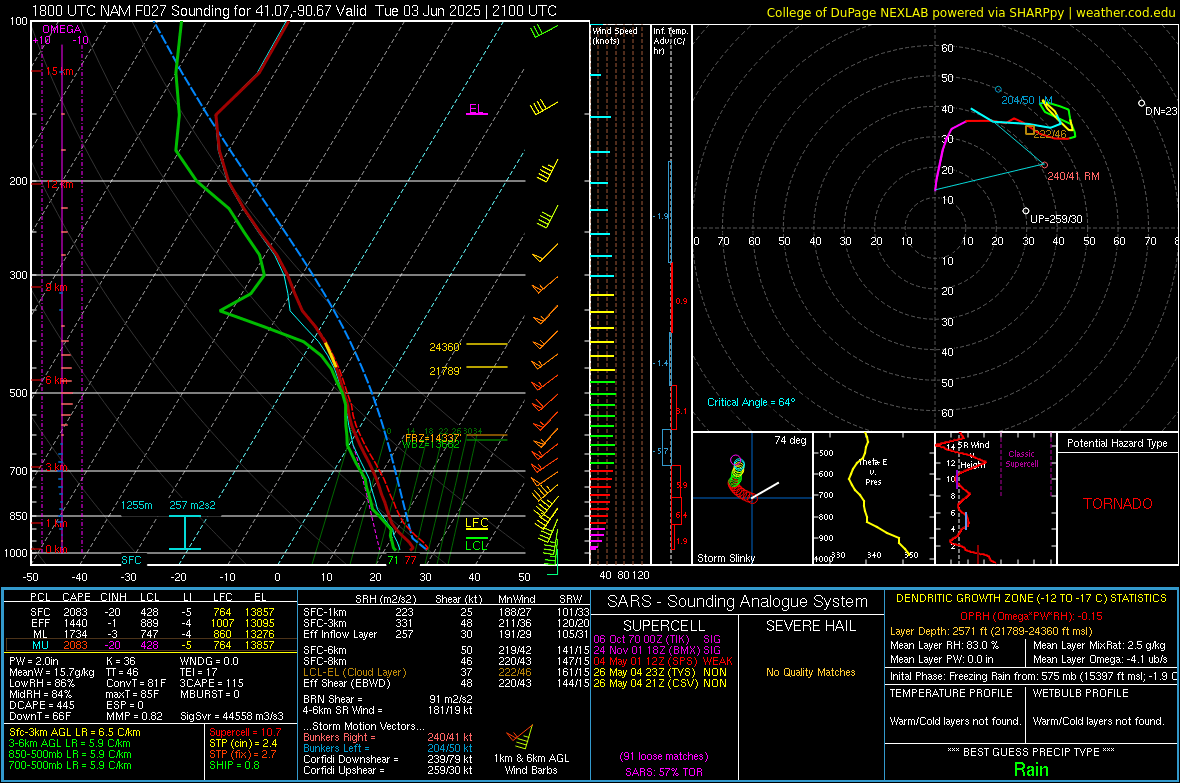Click the 1km & 6km AGL wind barbs glyph
1180x783 pixels.
click(x=519, y=736)
